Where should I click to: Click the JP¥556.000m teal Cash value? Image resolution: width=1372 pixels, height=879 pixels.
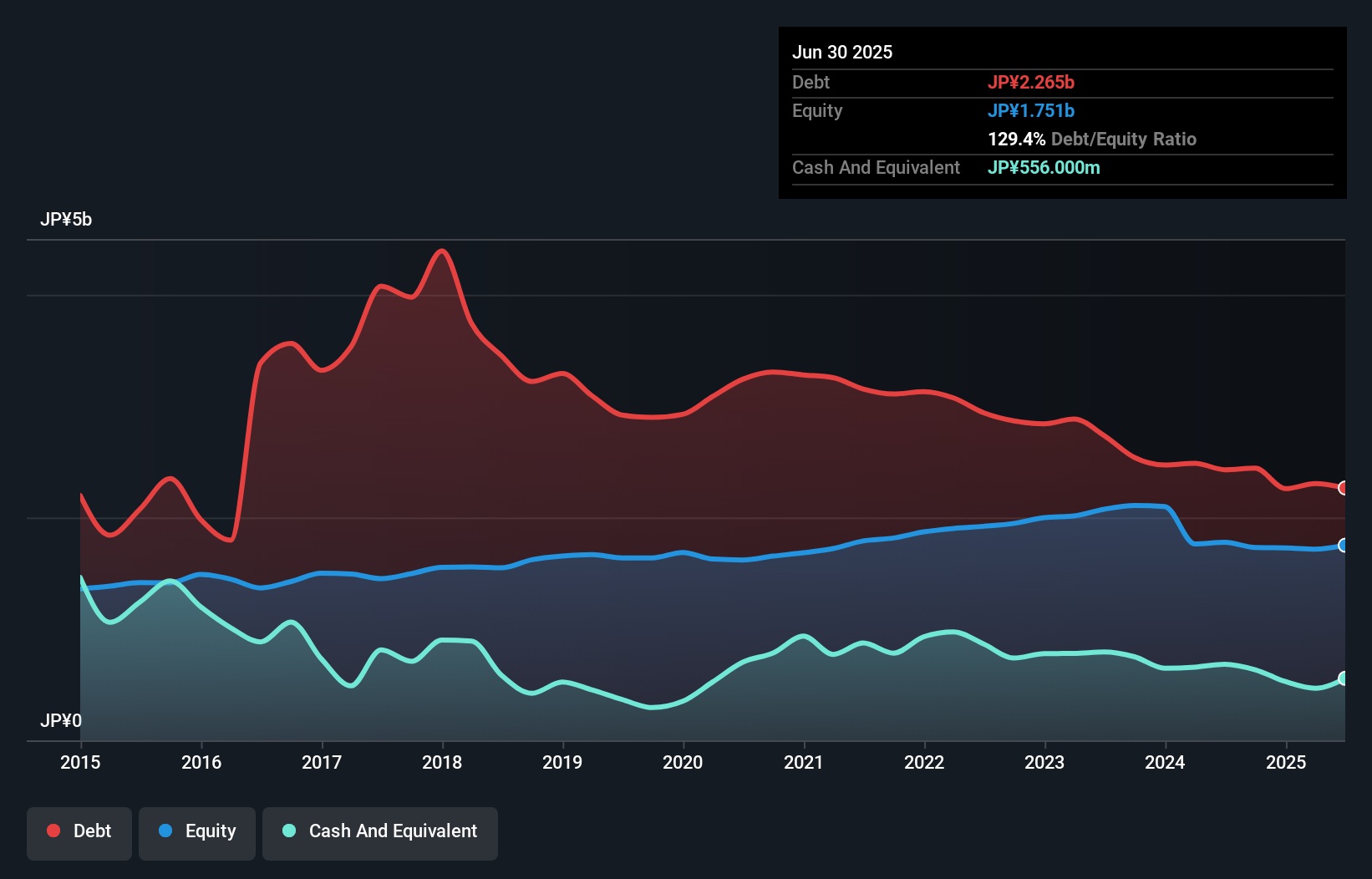click(1044, 167)
